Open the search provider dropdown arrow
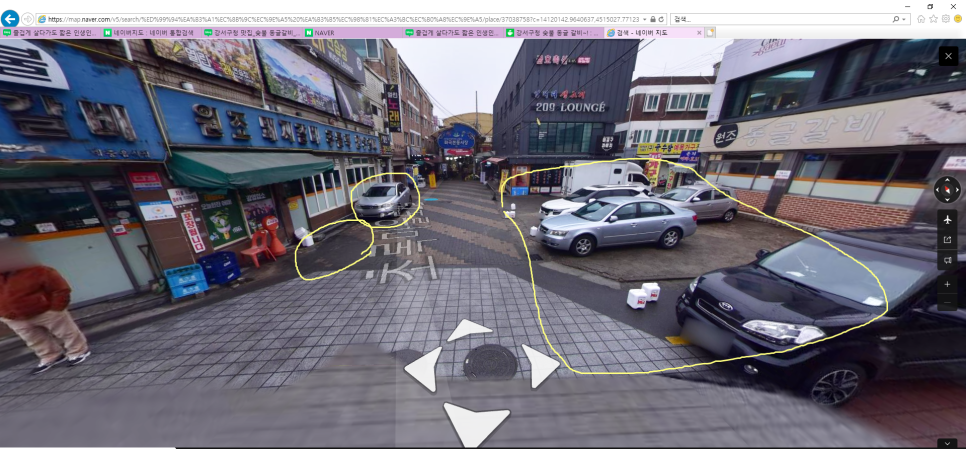 tap(904, 19)
